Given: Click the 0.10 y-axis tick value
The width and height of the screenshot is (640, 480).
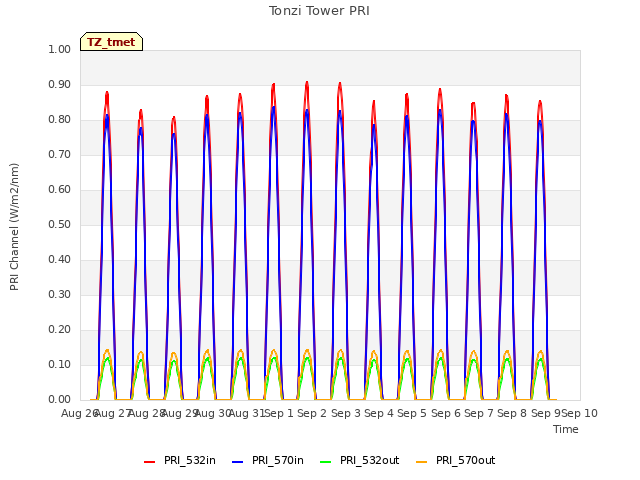Looking at the screenshot, I should (x=60, y=364).
